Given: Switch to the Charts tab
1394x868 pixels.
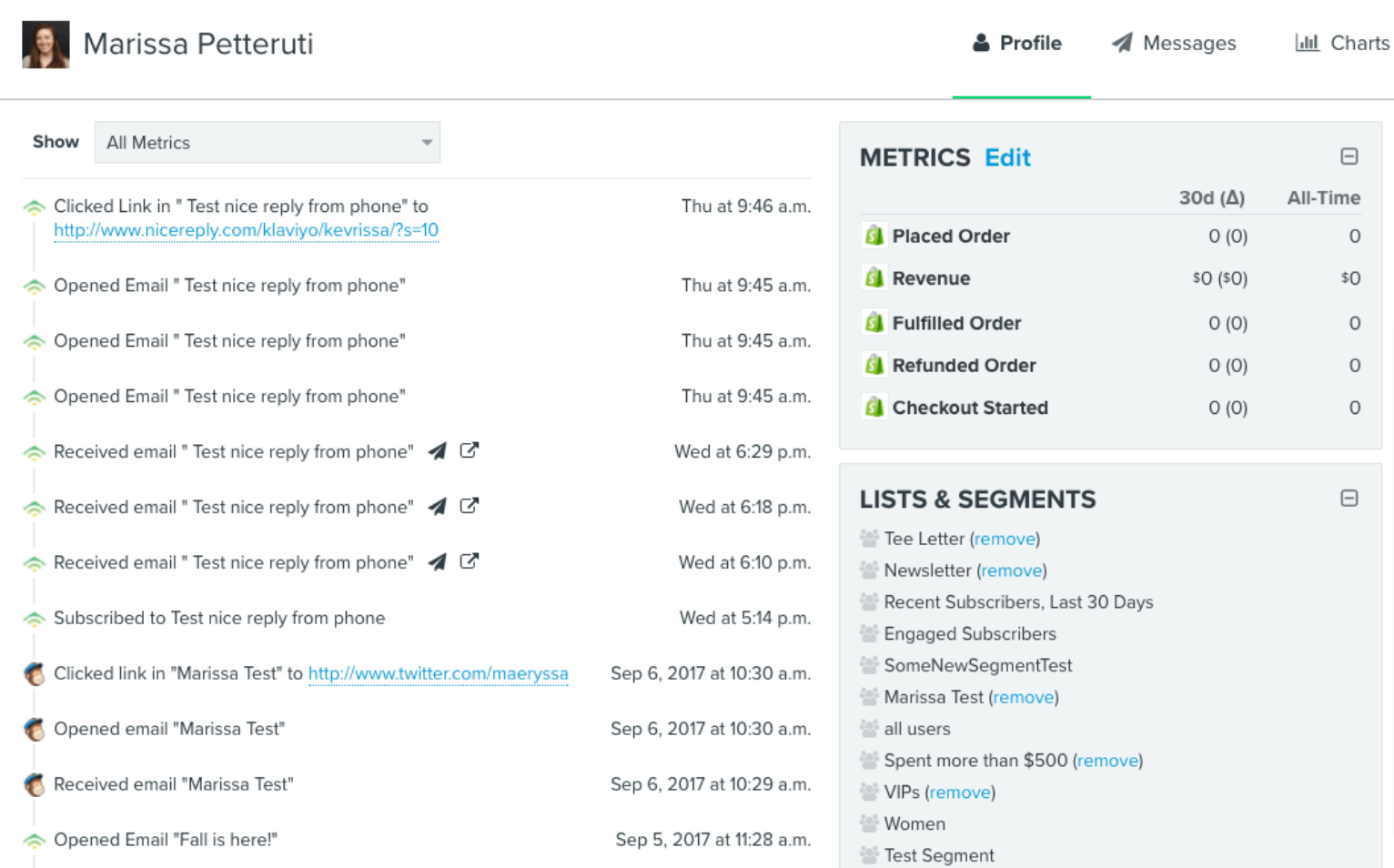Looking at the screenshot, I should point(1359,42).
